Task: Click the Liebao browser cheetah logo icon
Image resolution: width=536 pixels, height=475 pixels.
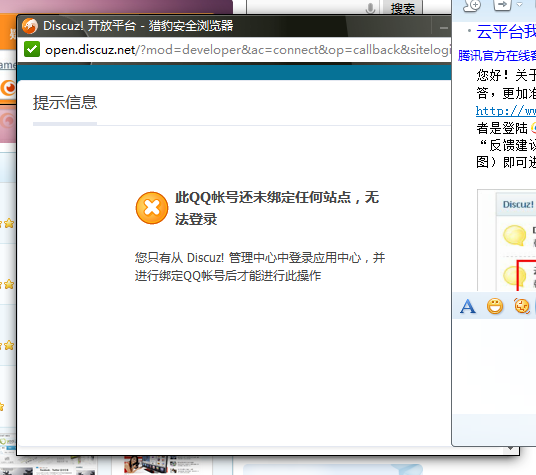Action: pos(30,26)
